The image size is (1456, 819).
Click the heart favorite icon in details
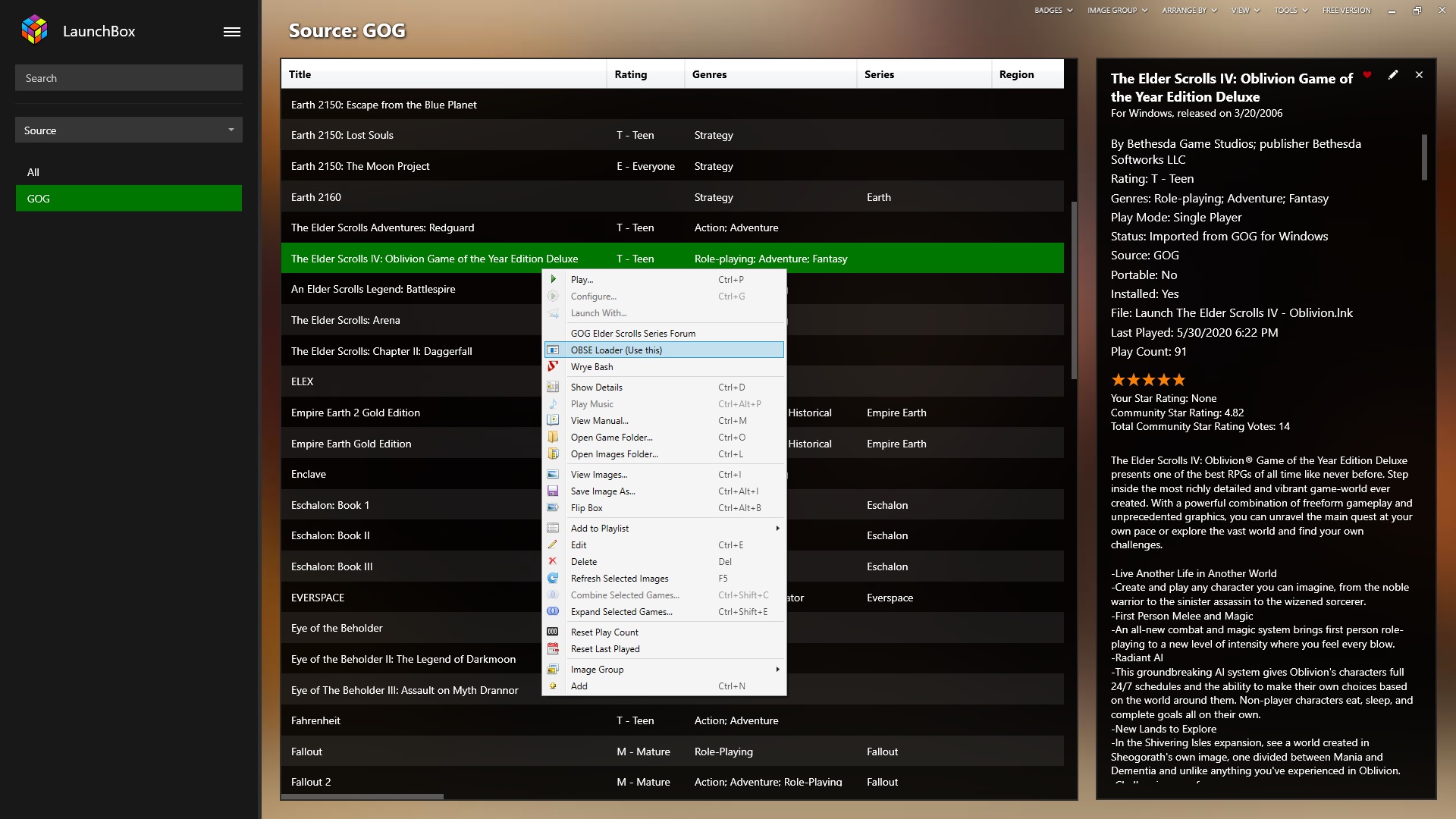tap(1367, 75)
